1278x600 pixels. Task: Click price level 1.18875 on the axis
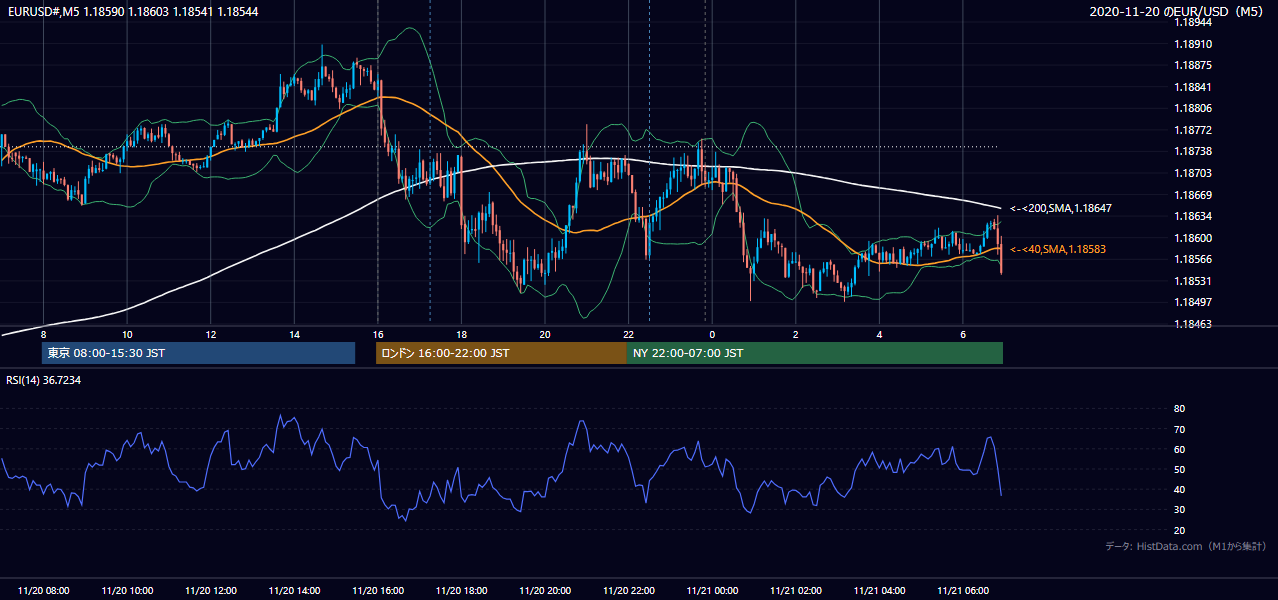(1194, 65)
